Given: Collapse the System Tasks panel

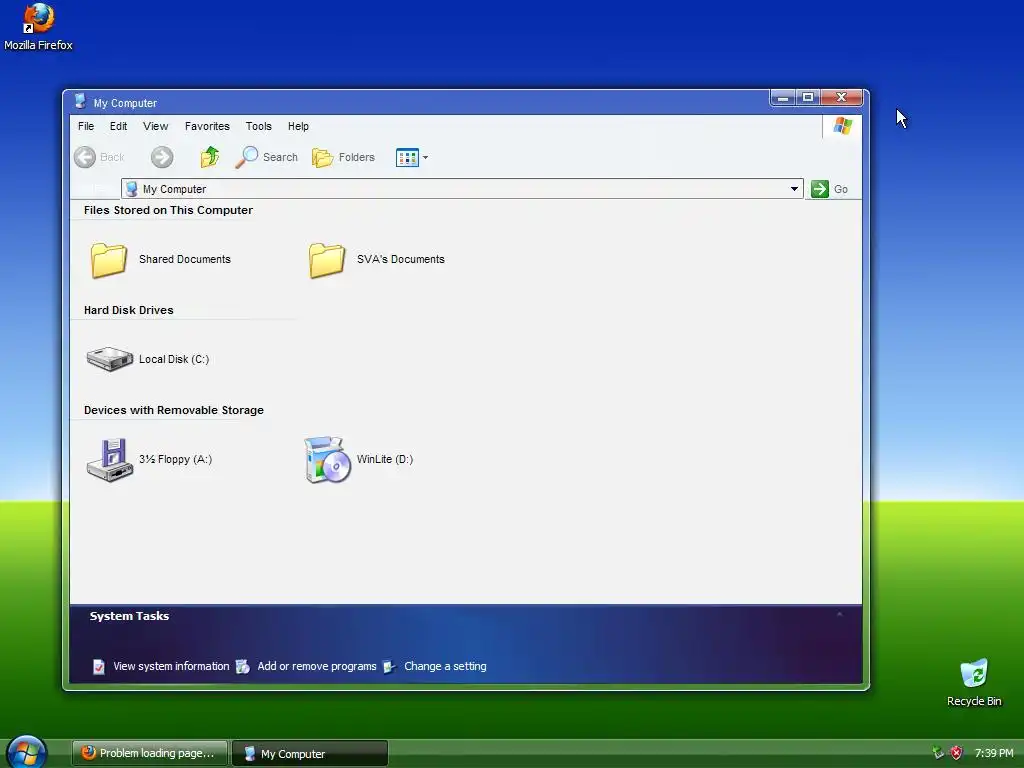Looking at the screenshot, I should (x=839, y=615).
